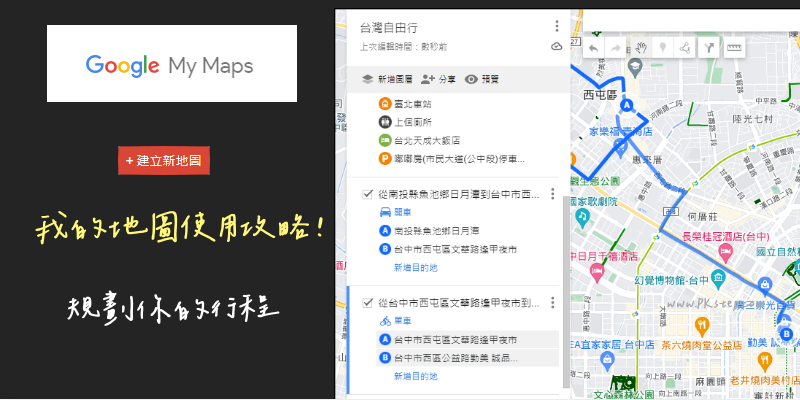Click the 茶六燒肉堂 restaurant pin on map
800x400 pixels.
coord(703,325)
